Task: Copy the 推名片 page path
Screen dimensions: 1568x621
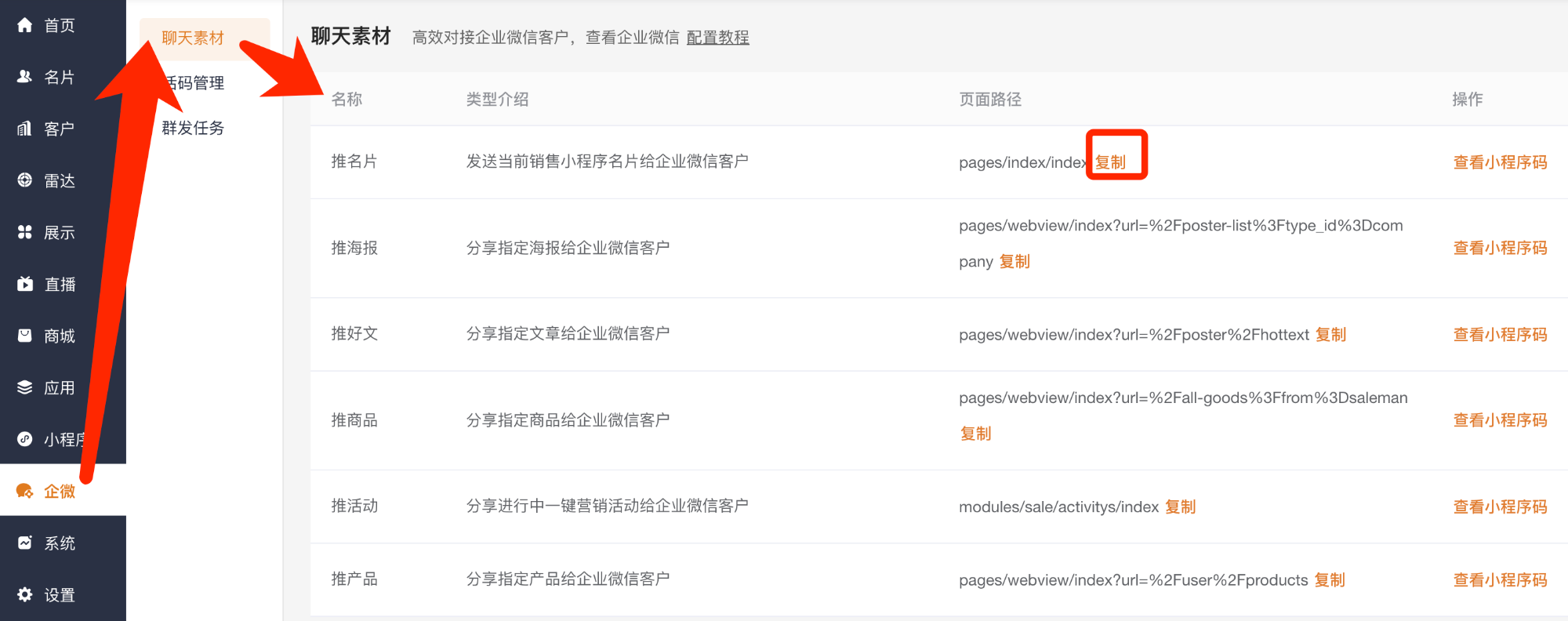Action: (1110, 162)
